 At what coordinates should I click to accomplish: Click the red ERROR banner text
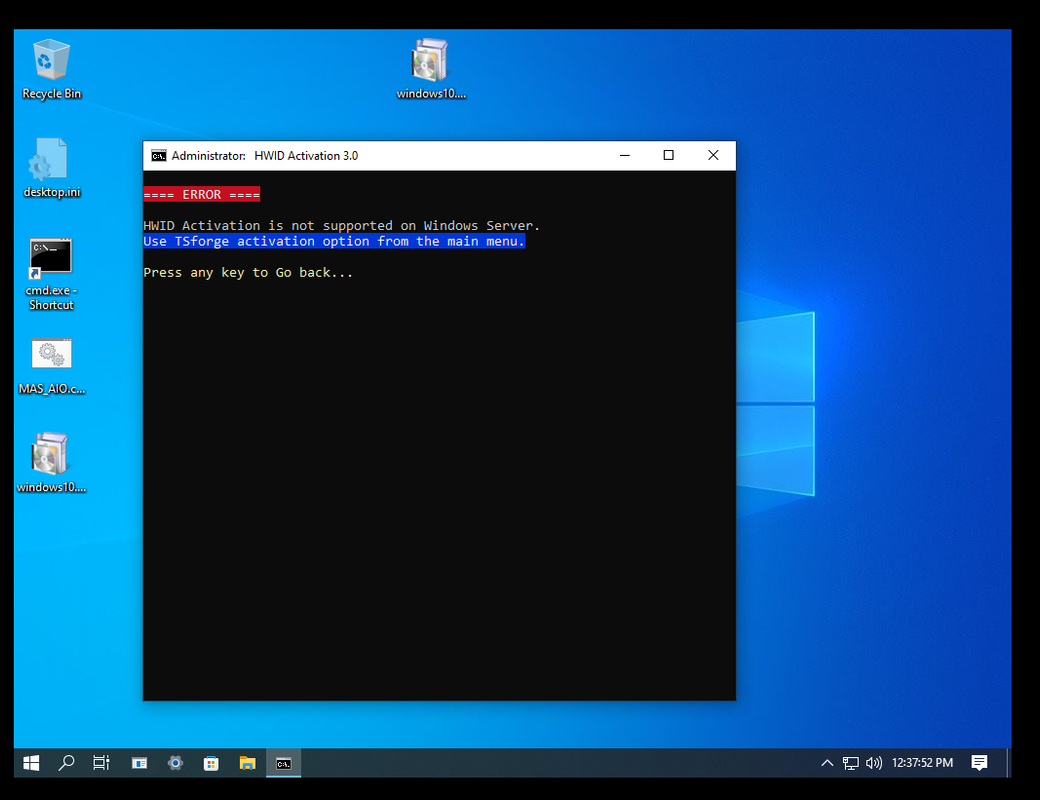pyautogui.click(x=202, y=194)
